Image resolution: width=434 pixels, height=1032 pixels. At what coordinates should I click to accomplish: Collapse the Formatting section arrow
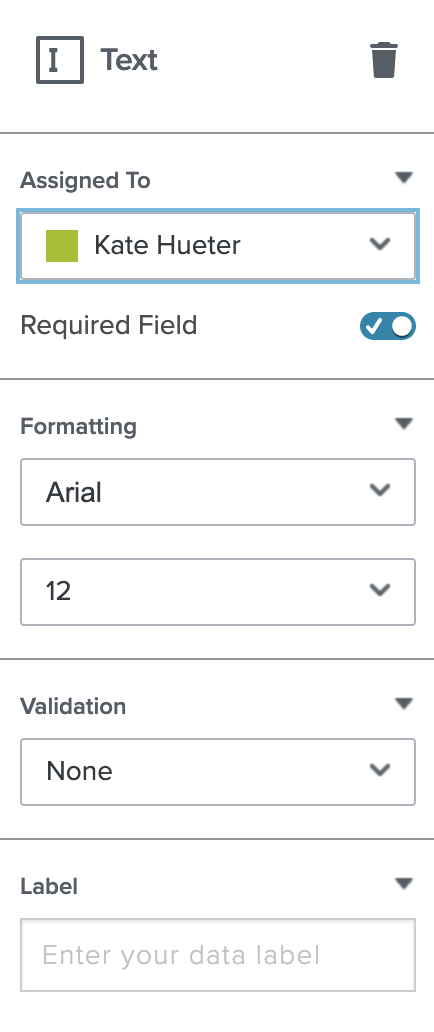[x=404, y=423]
